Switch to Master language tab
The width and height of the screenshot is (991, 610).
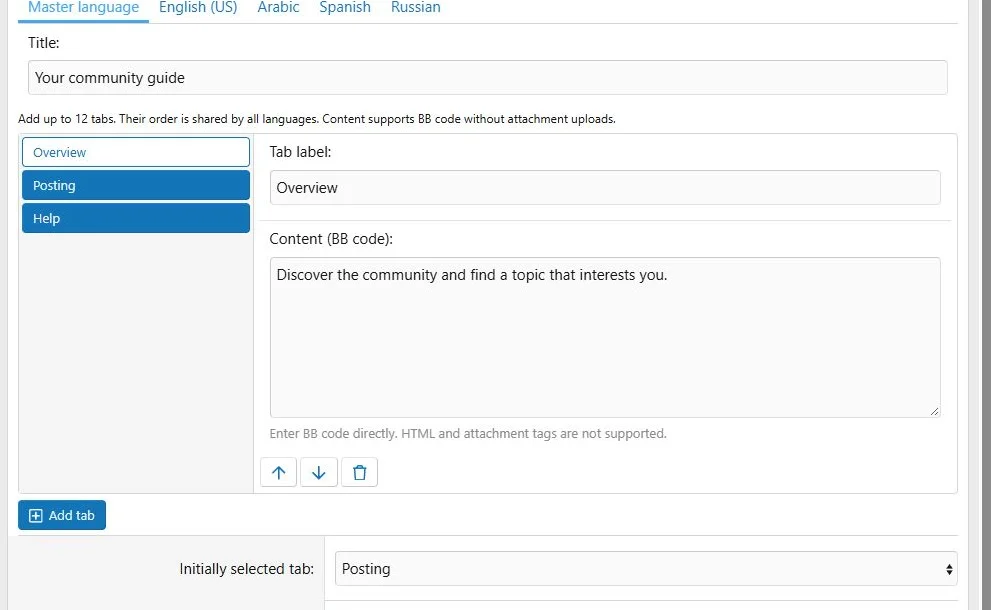tap(83, 8)
